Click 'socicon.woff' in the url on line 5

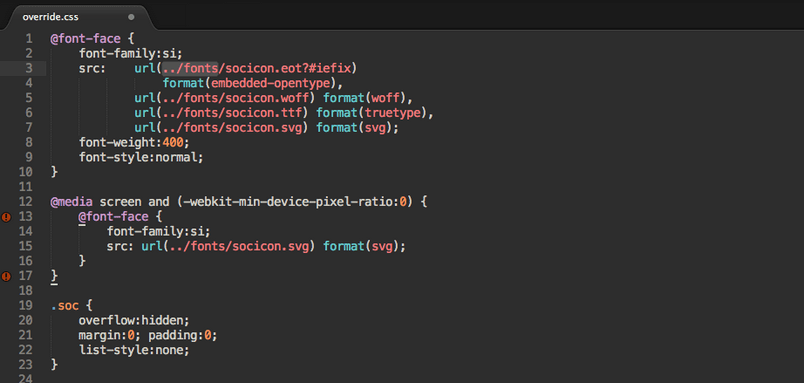[x=267, y=98]
